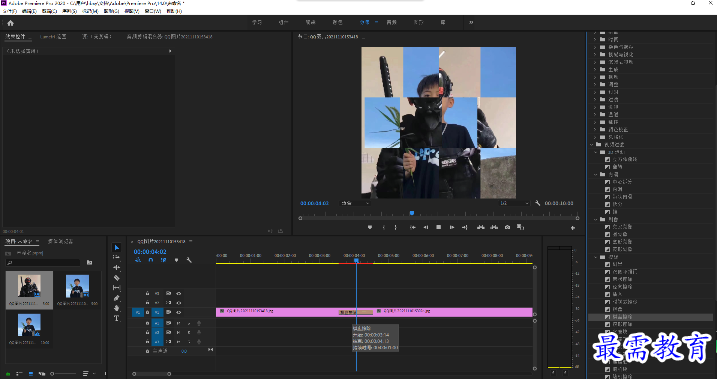Click the Home icon in the top bar
717x379 pixels.
point(11,23)
